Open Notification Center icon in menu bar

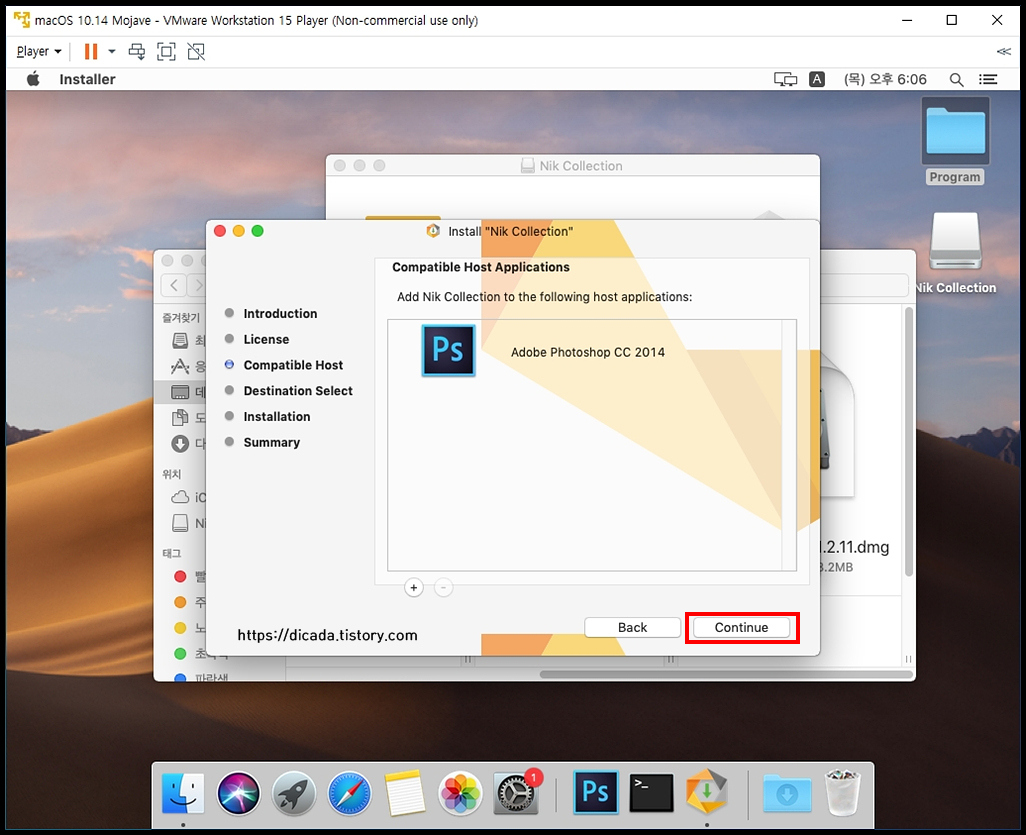click(x=988, y=79)
